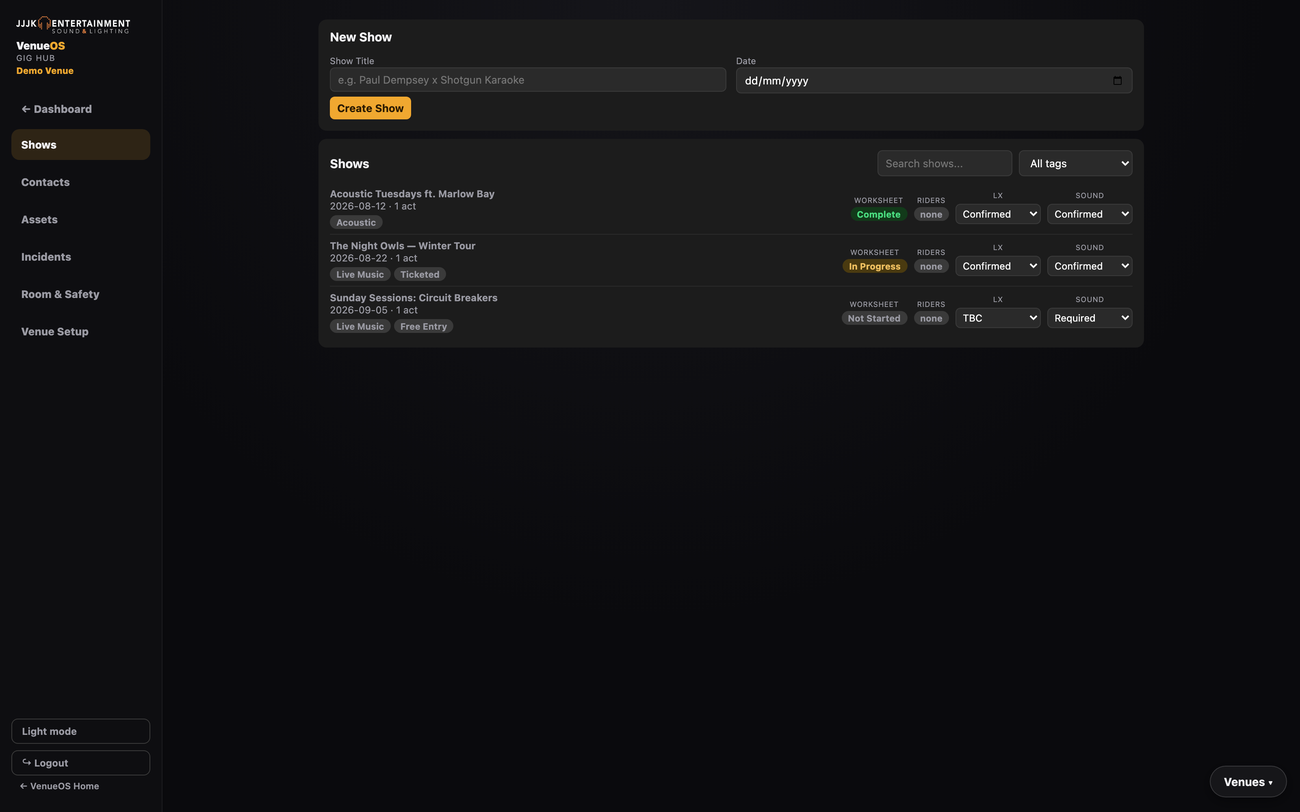Return to VenueOS Home
The height and width of the screenshot is (812, 1300).
pos(60,786)
